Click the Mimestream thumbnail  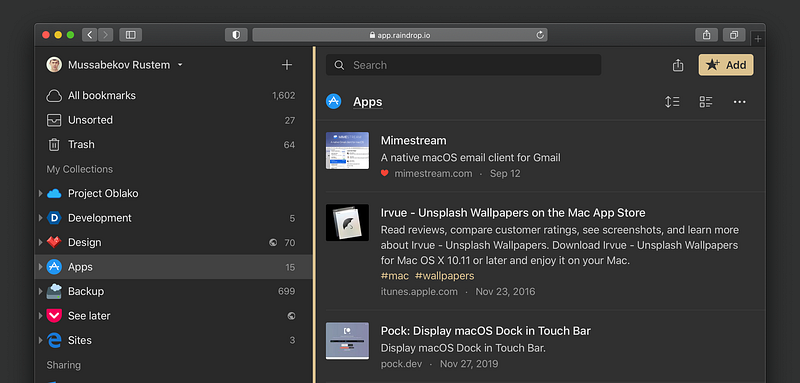[x=347, y=150]
